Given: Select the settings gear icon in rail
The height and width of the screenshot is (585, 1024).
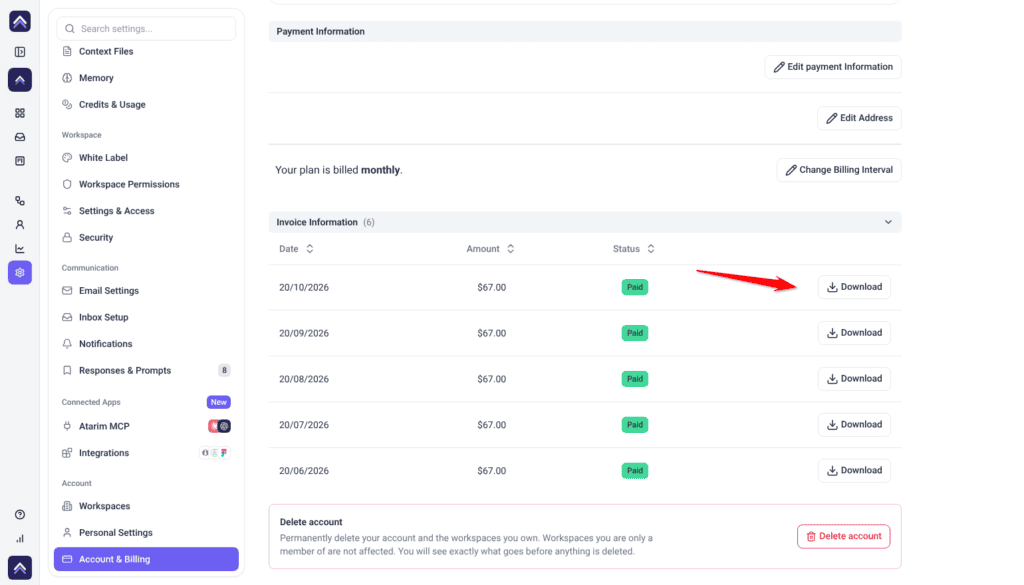Looking at the screenshot, I should 20,273.
